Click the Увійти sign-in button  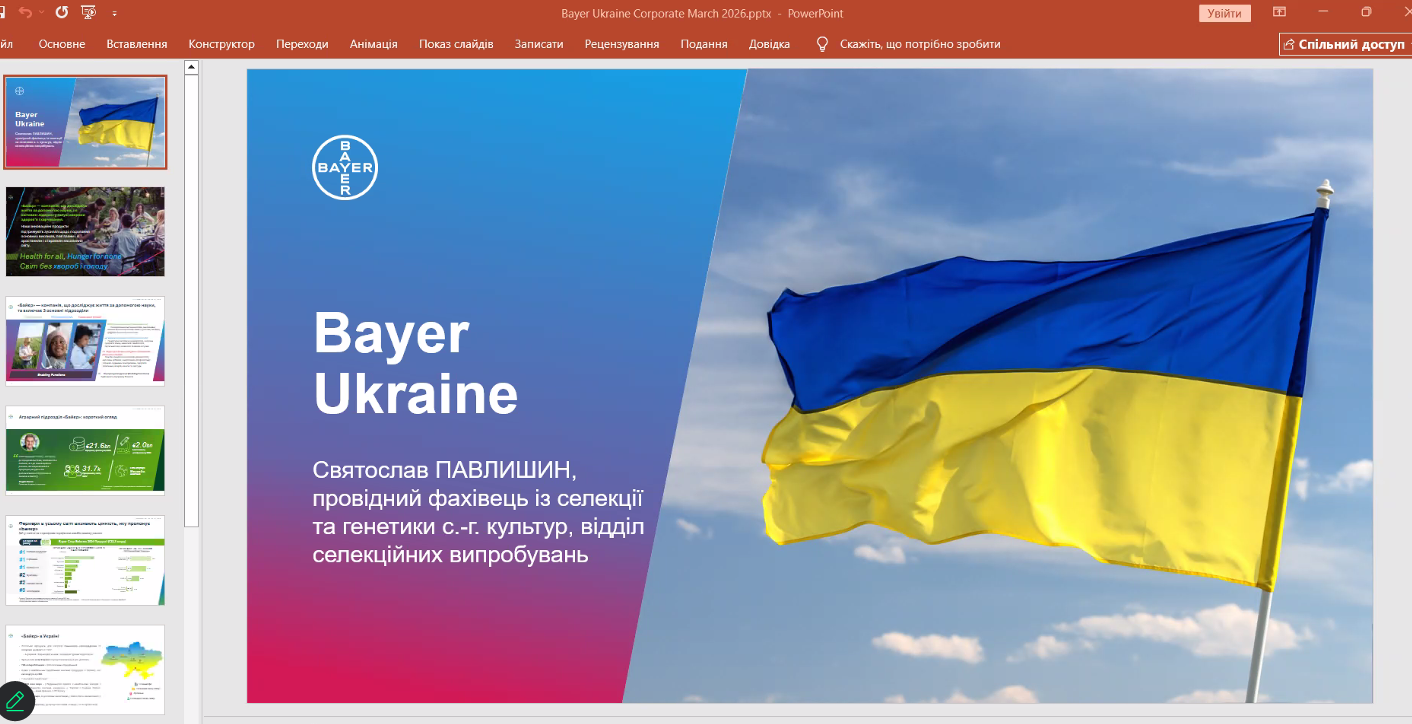(x=1224, y=13)
